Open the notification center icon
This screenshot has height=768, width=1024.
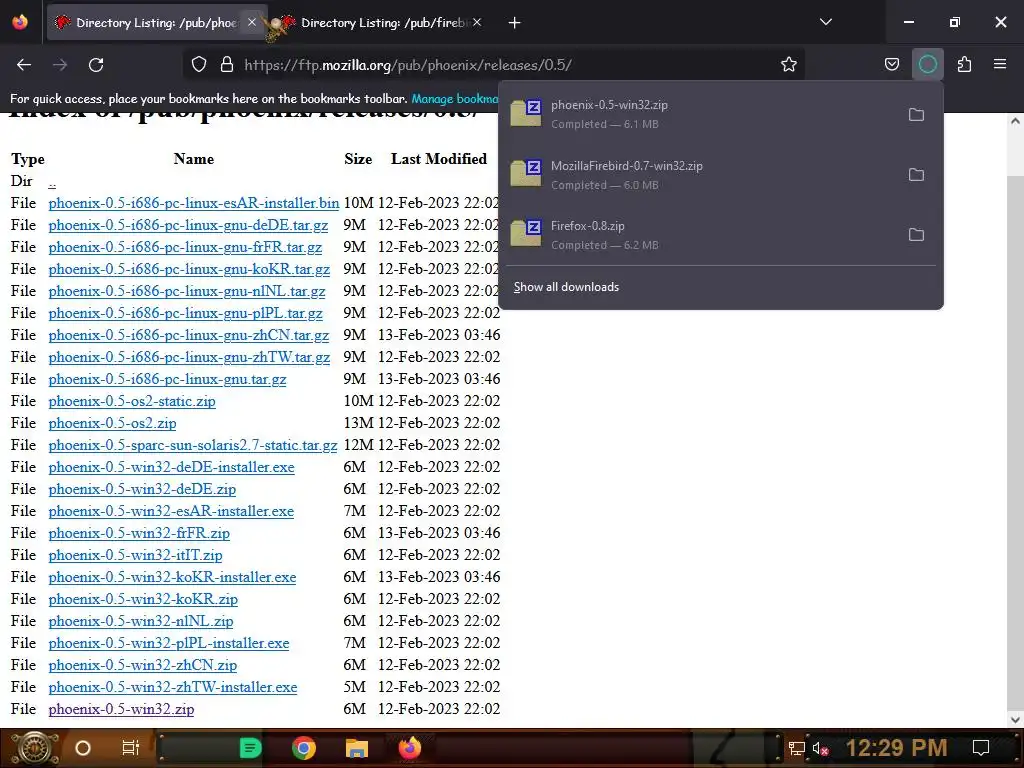[x=981, y=748]
